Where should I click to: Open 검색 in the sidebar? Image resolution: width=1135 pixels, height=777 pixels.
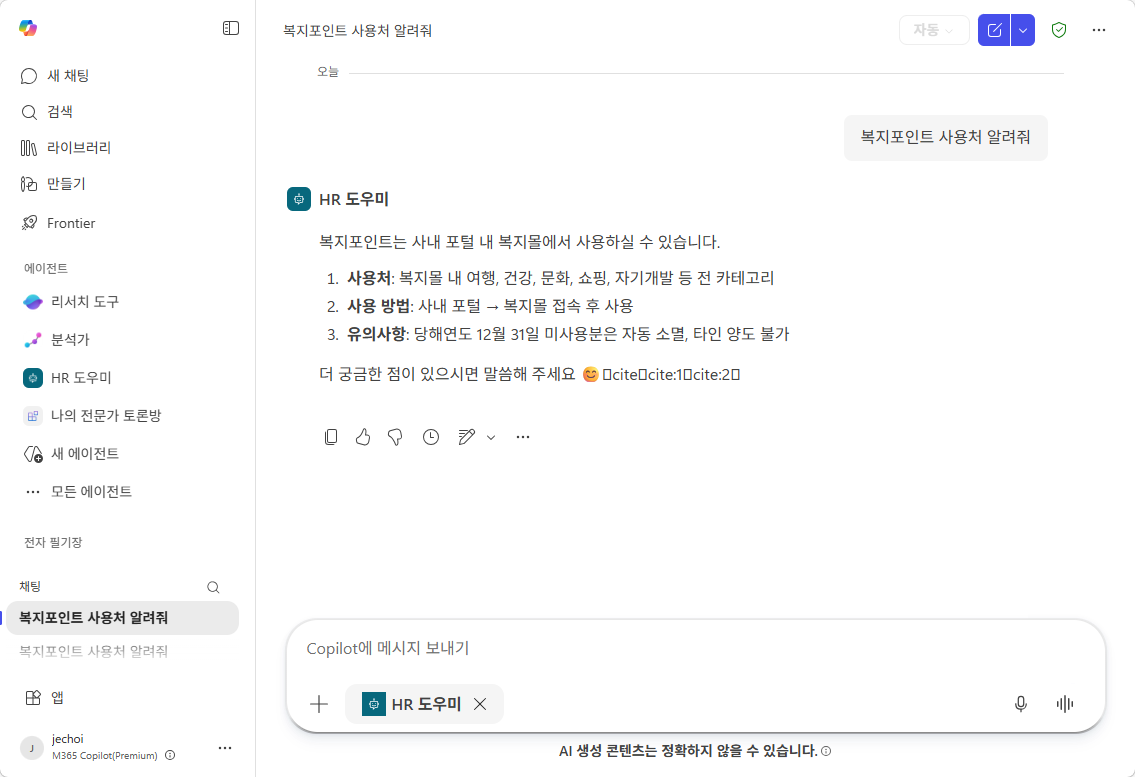pos(47,112)
